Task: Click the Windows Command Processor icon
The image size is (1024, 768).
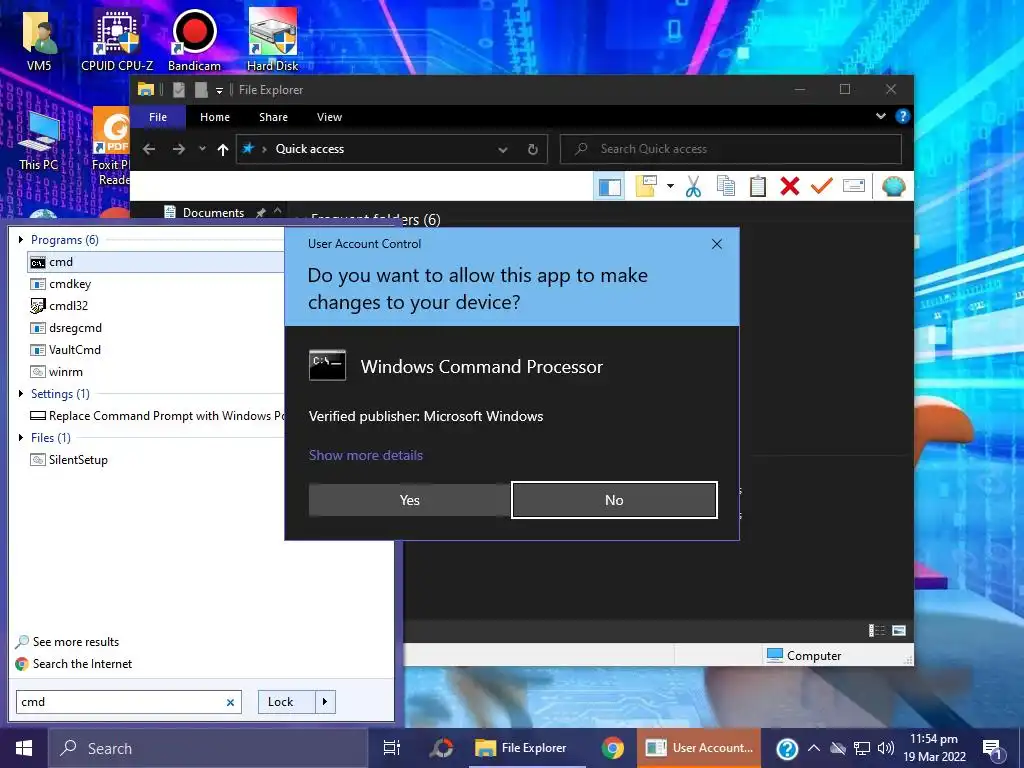Action: (x=327, y=366)
